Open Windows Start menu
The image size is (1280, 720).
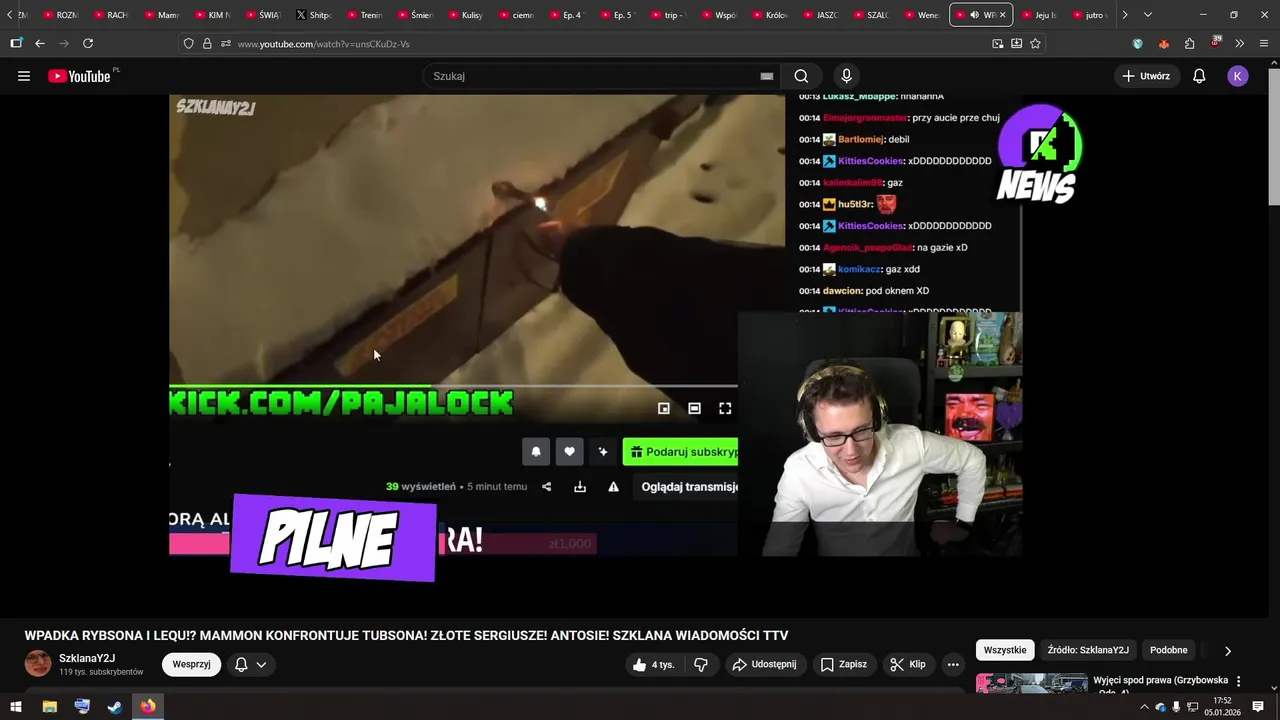16,707
